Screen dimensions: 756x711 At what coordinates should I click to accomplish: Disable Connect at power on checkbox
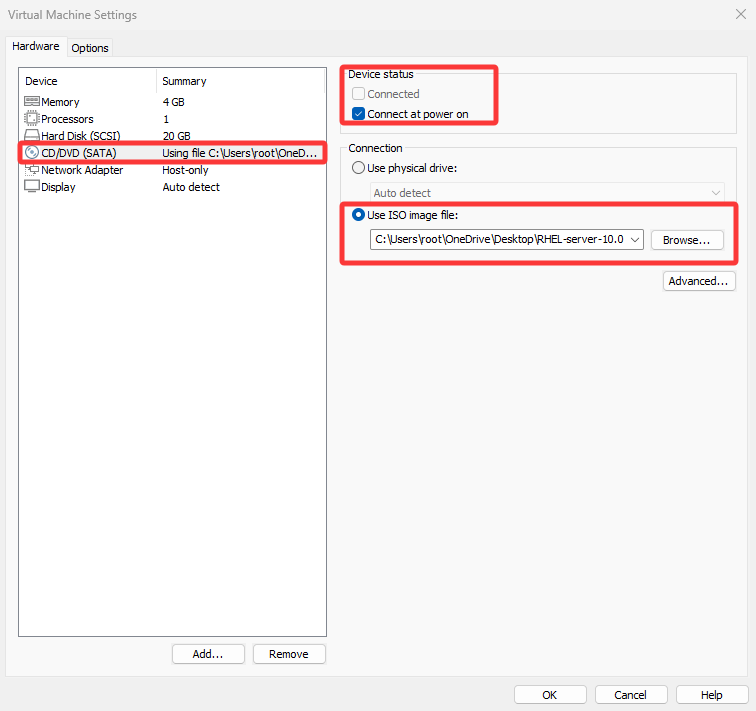tap(359, 114)
